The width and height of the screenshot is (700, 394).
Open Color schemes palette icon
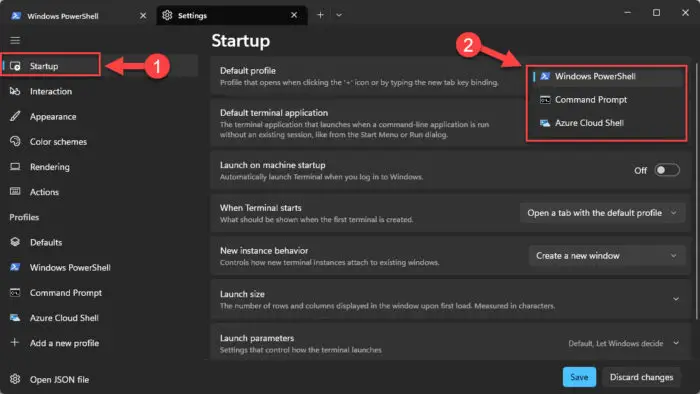(x=15, y=141)
